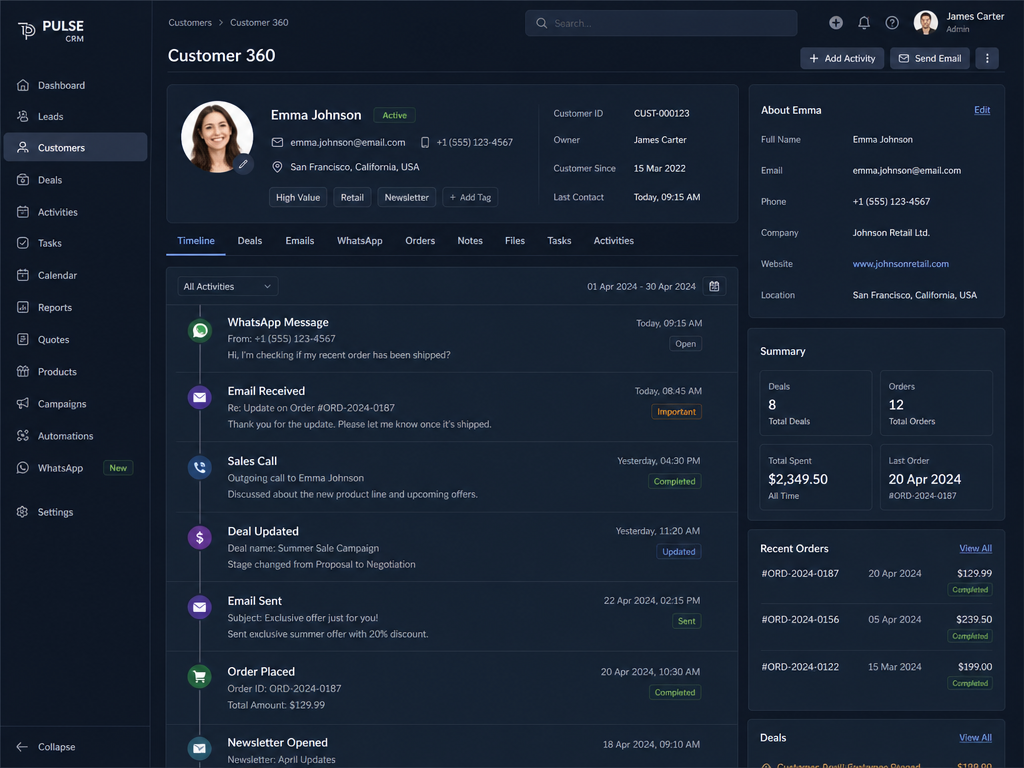The image size is (1024, 768).
Task: Open Activities in the sidebar
Action: point(57,212)
